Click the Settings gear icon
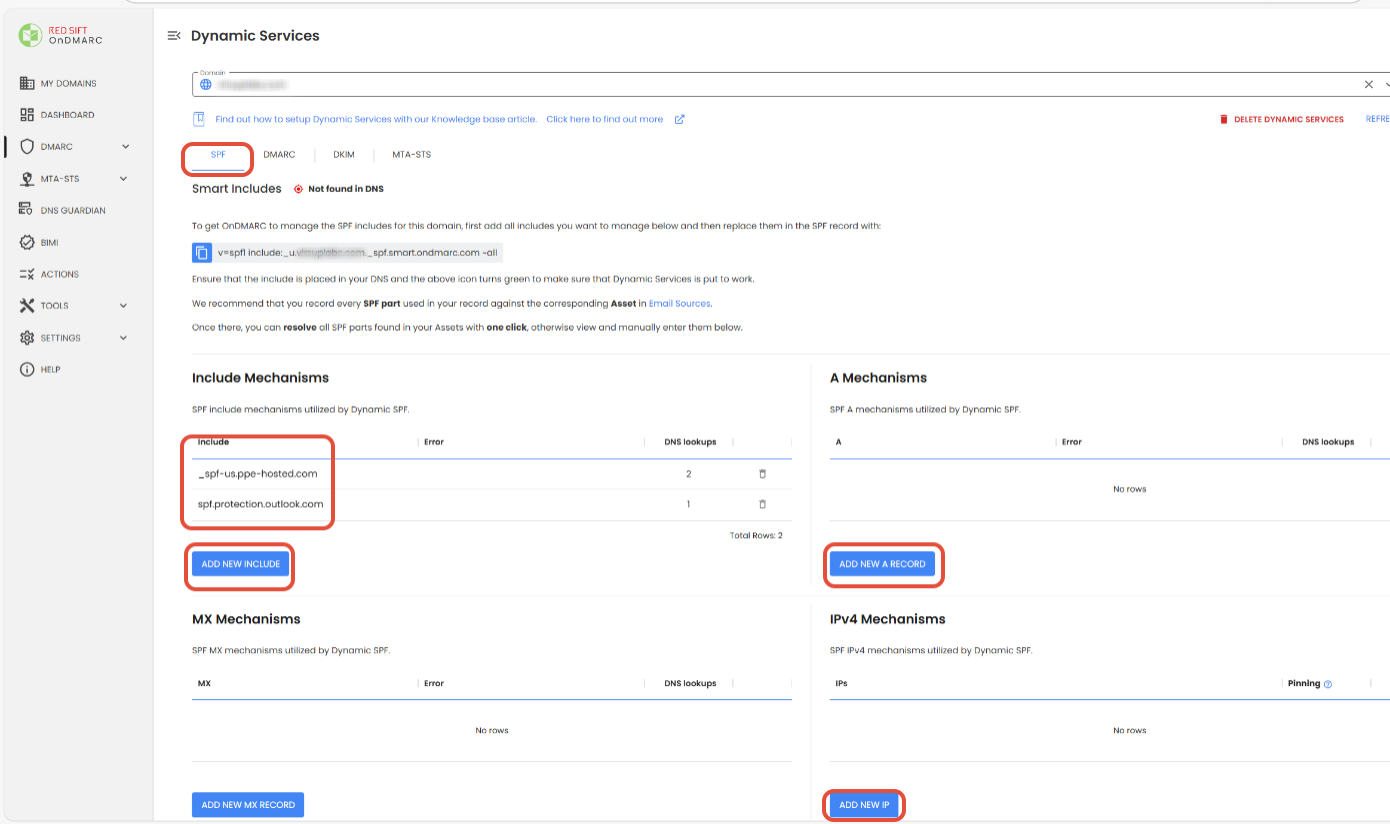 tap(27, 338)
